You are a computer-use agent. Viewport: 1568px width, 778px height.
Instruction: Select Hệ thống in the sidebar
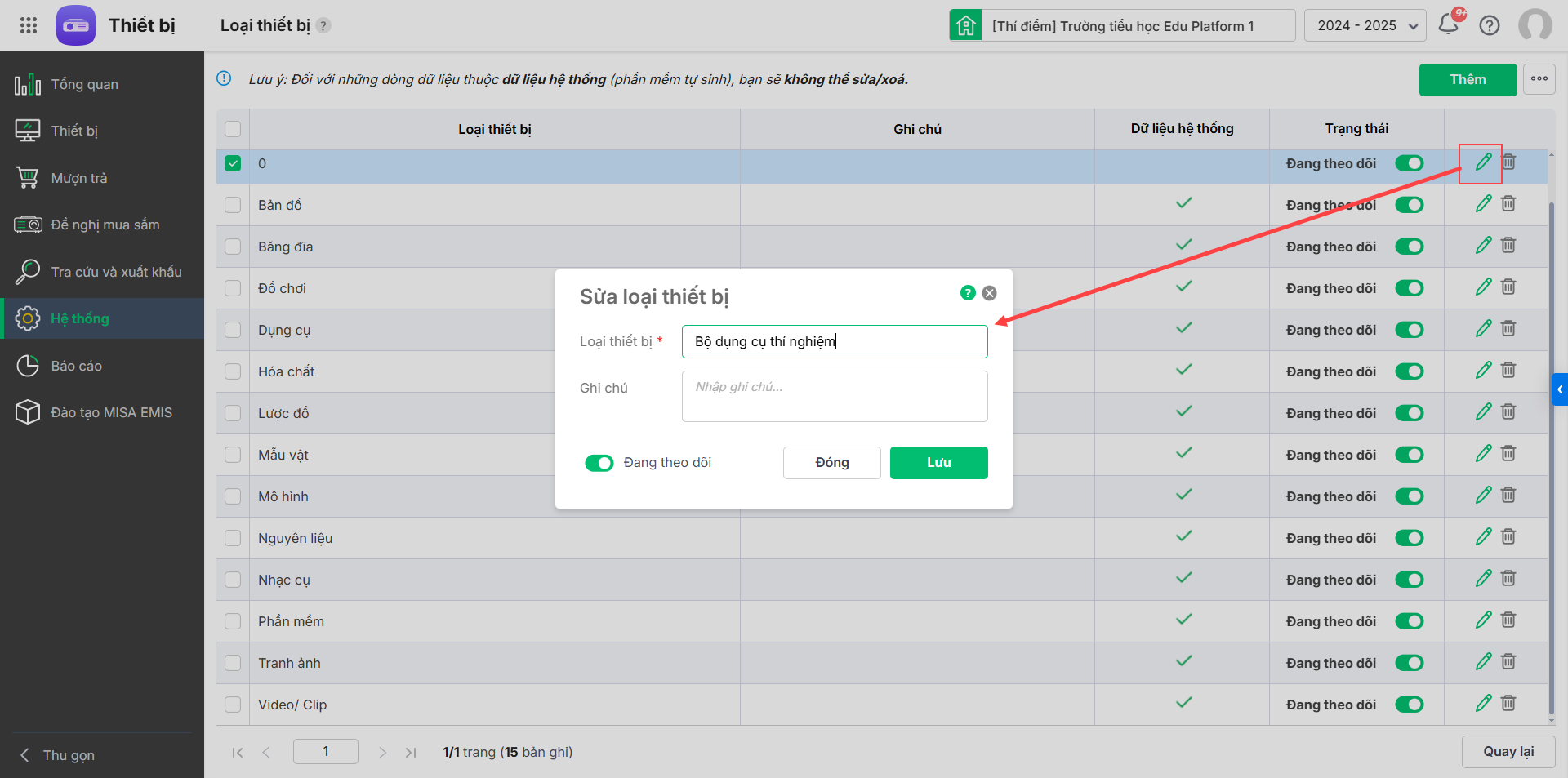[102, 318]
